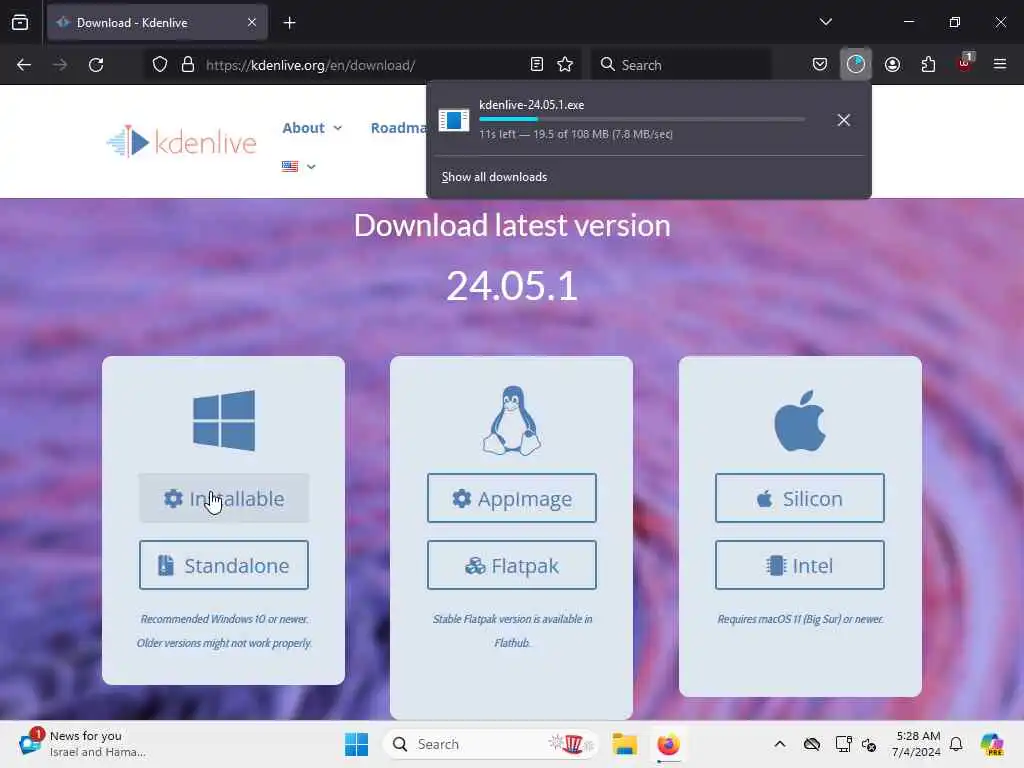Click the Firefox toolbar Search box

point(681,65)
